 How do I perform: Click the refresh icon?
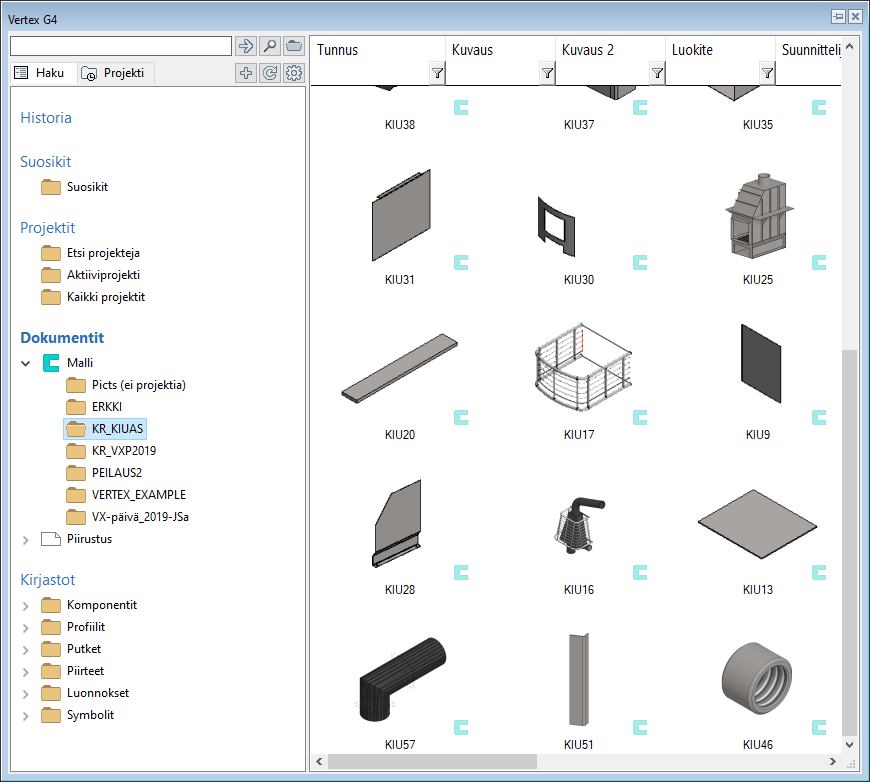[x=270, y=73]
